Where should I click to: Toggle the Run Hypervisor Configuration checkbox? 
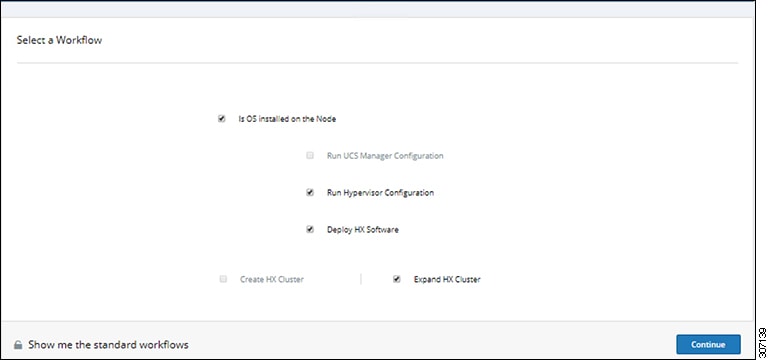(310, 192)
